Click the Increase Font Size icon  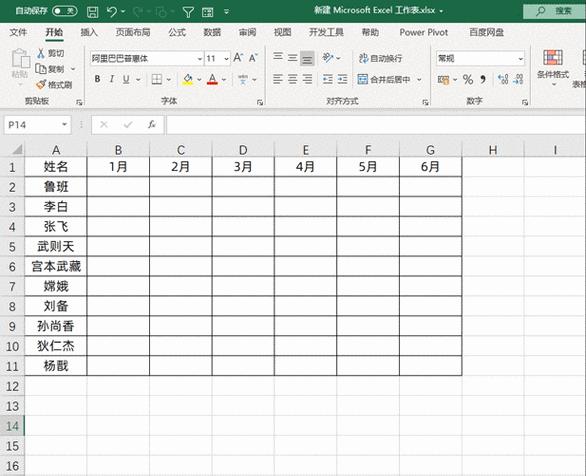tap(238, 58)
